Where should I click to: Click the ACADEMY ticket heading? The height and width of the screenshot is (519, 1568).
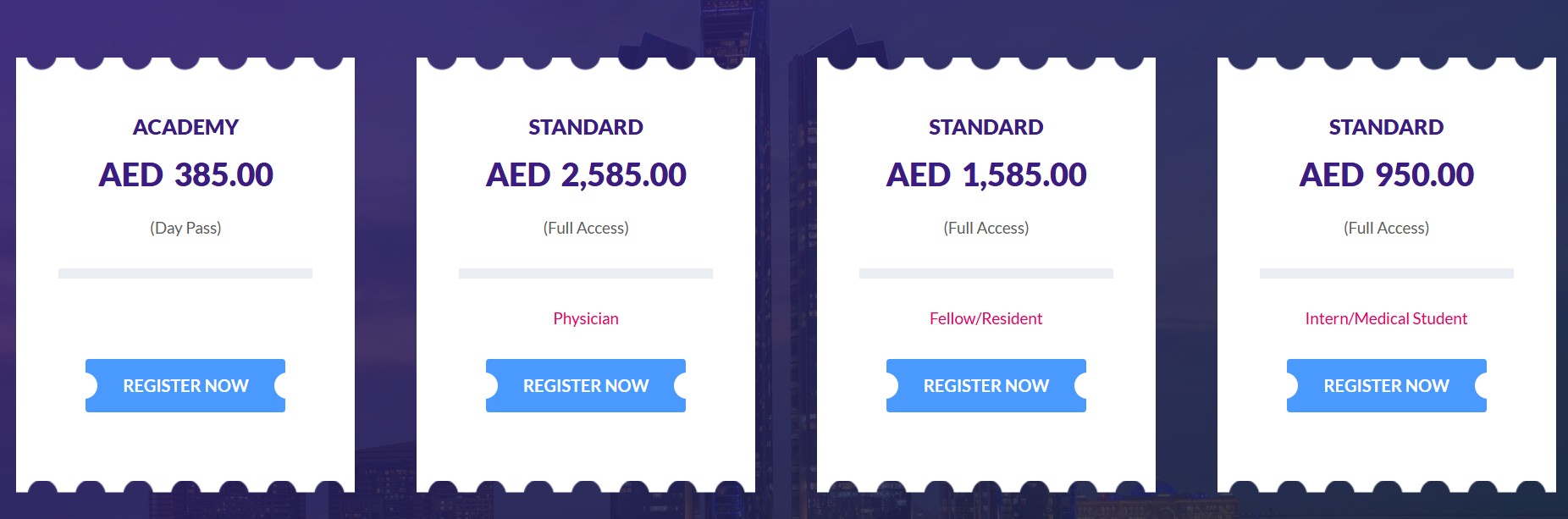(185, 127)
